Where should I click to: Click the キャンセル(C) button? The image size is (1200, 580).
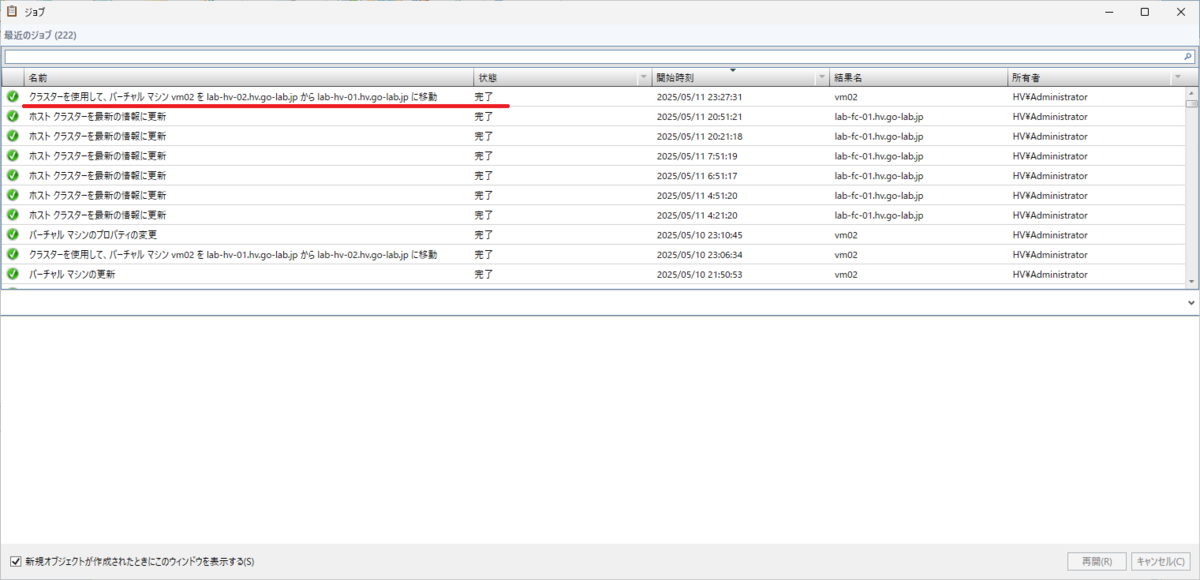click(x=1162, y=561)
